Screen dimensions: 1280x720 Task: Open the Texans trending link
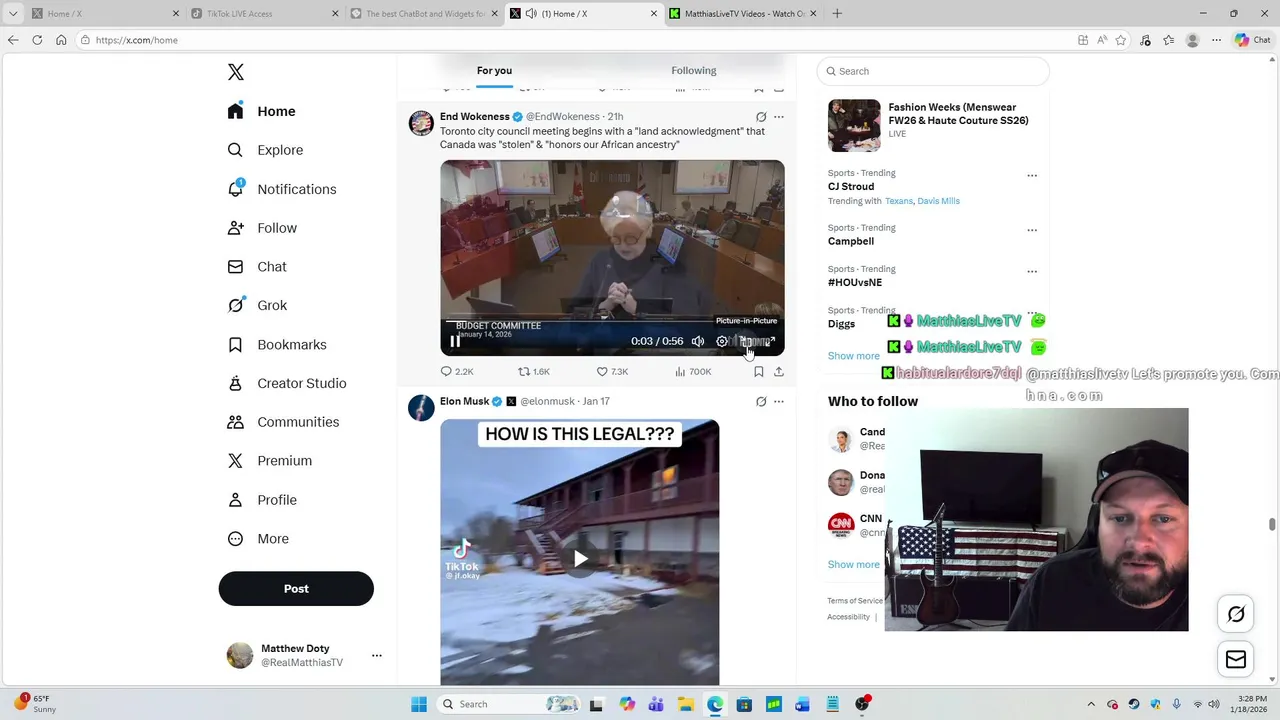point(899,201)
